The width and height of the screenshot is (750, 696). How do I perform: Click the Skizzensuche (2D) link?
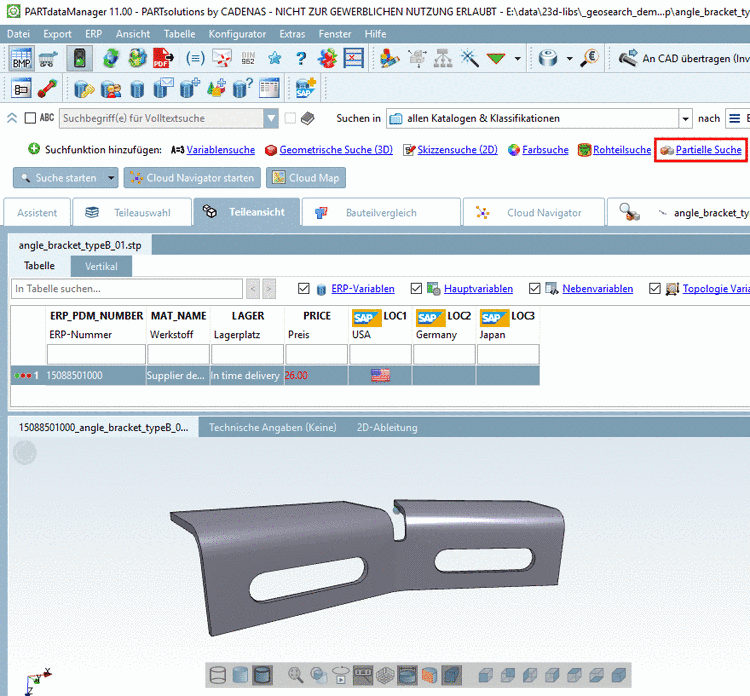457,150
